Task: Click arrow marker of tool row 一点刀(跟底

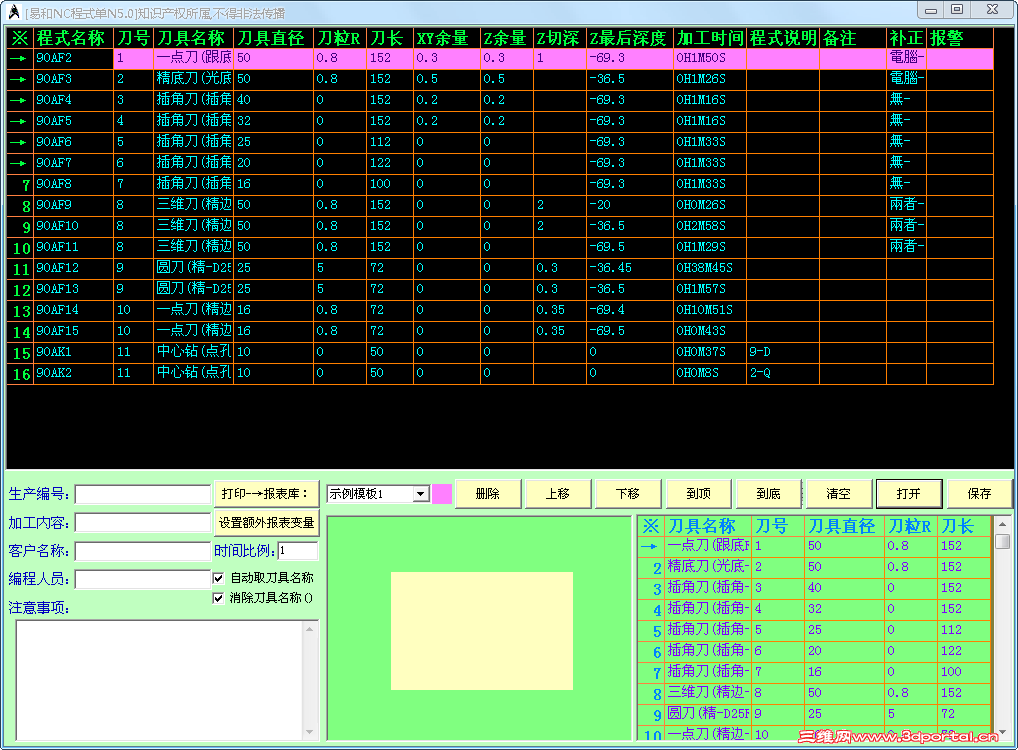Action: pyautogui.click(x=651, y=547)
